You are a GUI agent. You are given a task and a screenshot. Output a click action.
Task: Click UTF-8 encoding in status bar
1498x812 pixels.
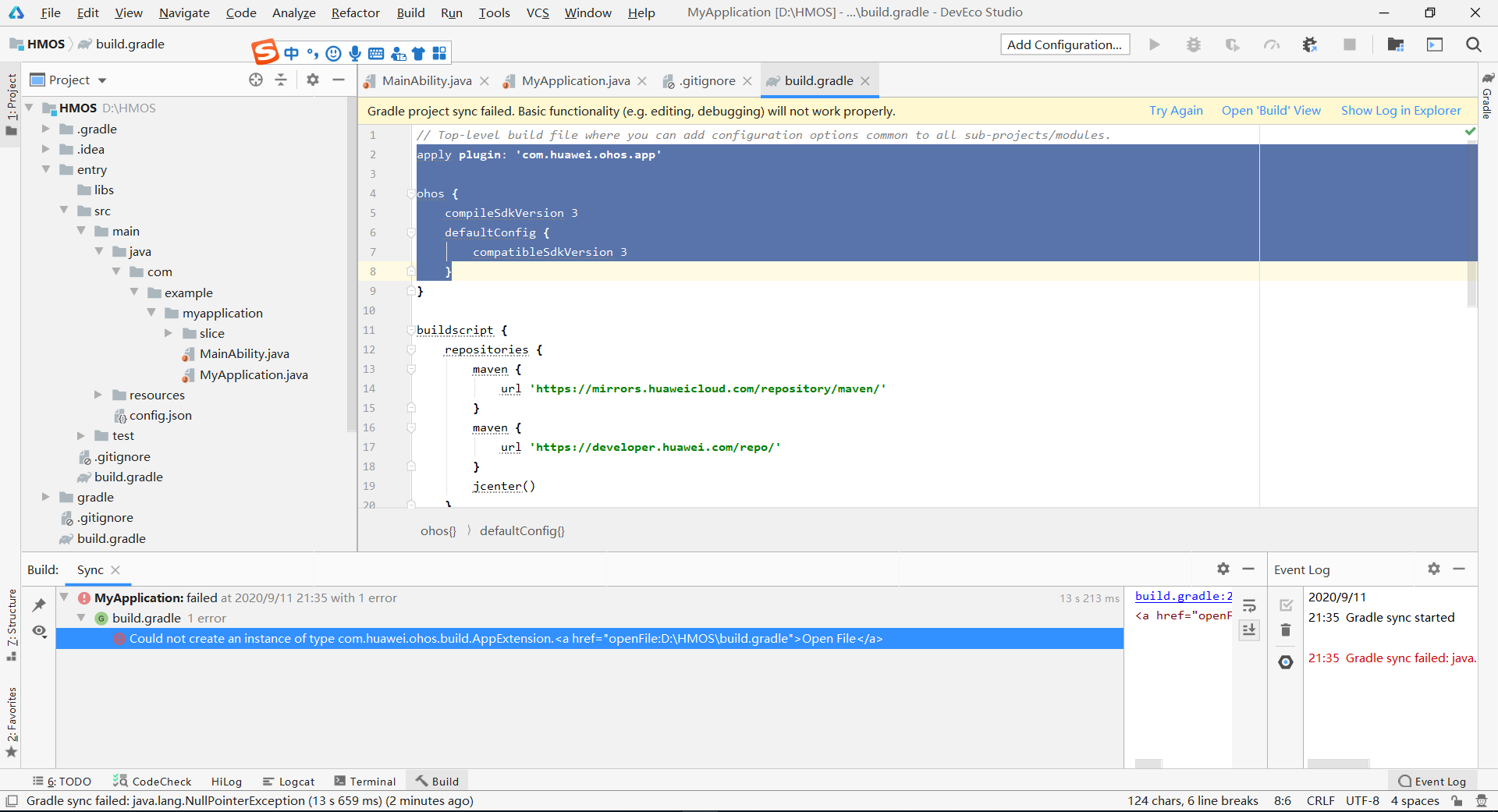1362,800
